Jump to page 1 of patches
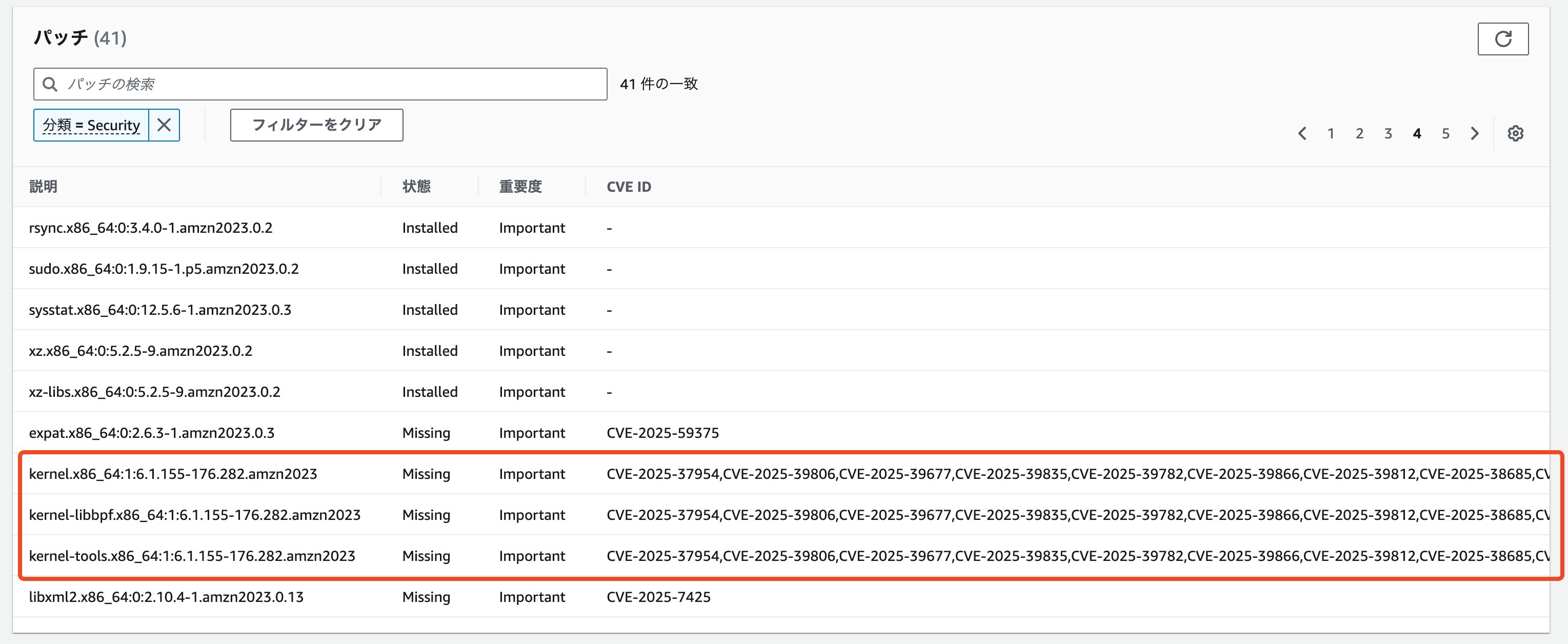This screenshot has width=1568, height=644. [1331, 133]
